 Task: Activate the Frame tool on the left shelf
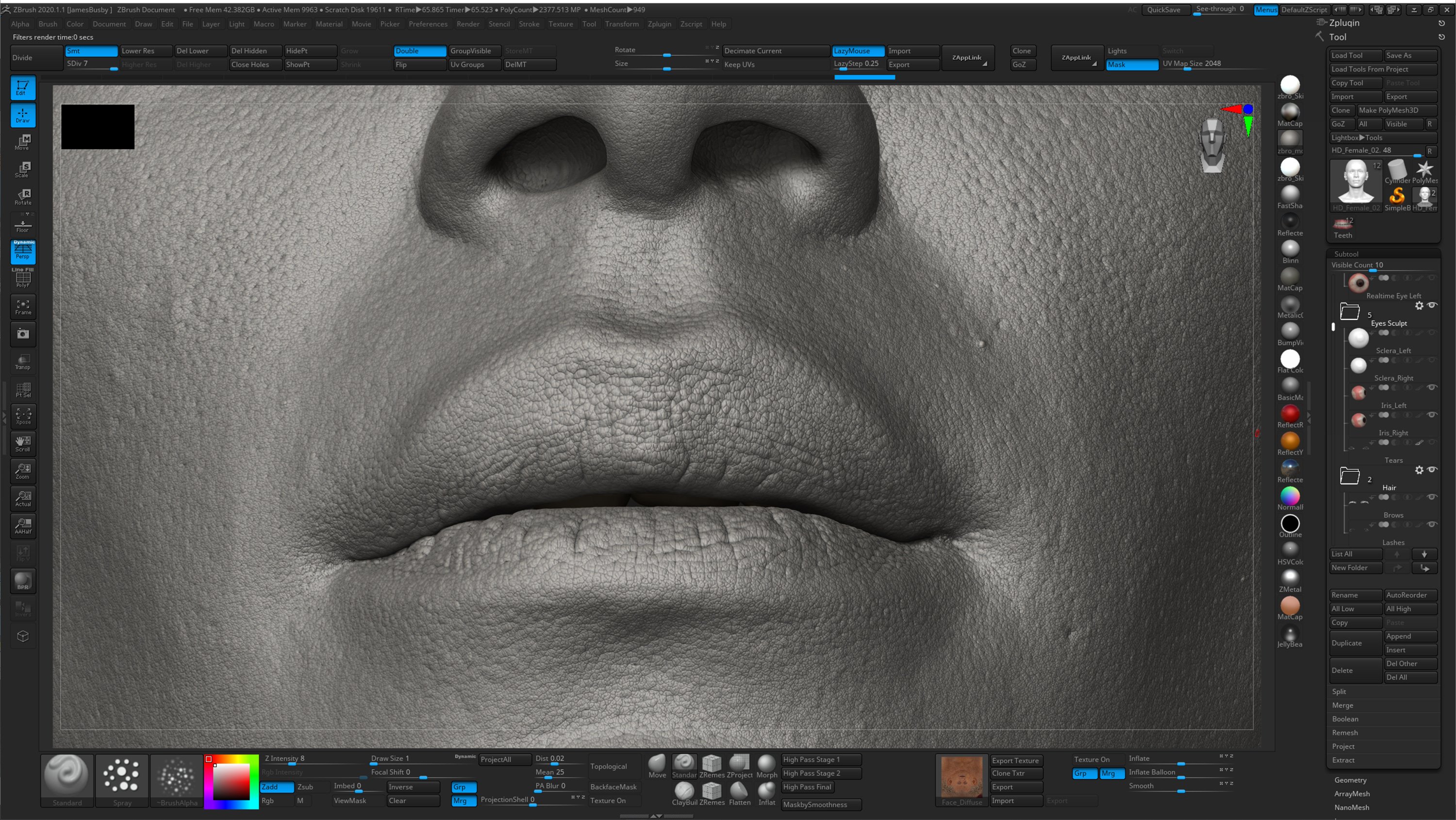(x=23, y=306)
